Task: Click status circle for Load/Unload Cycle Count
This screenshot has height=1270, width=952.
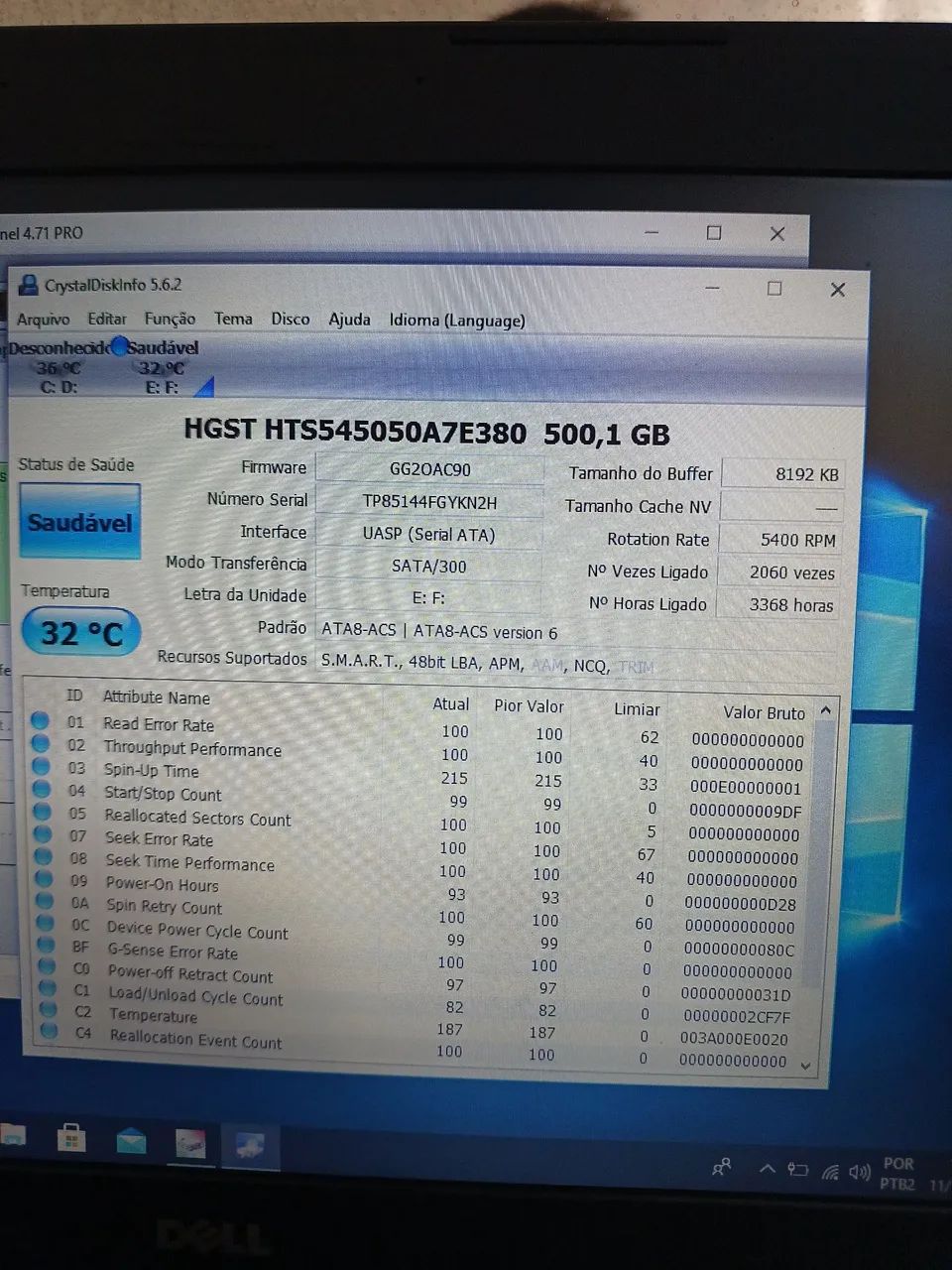Action: coord(48,987)
